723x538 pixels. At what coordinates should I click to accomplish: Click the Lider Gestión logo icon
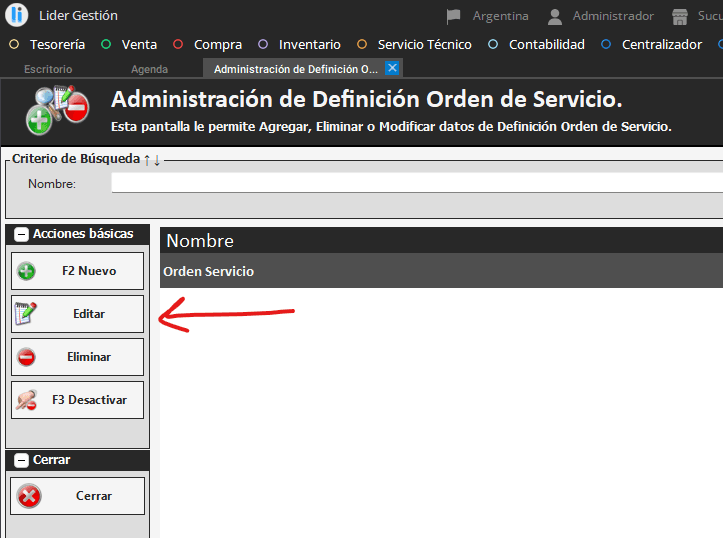pos(17,15)
